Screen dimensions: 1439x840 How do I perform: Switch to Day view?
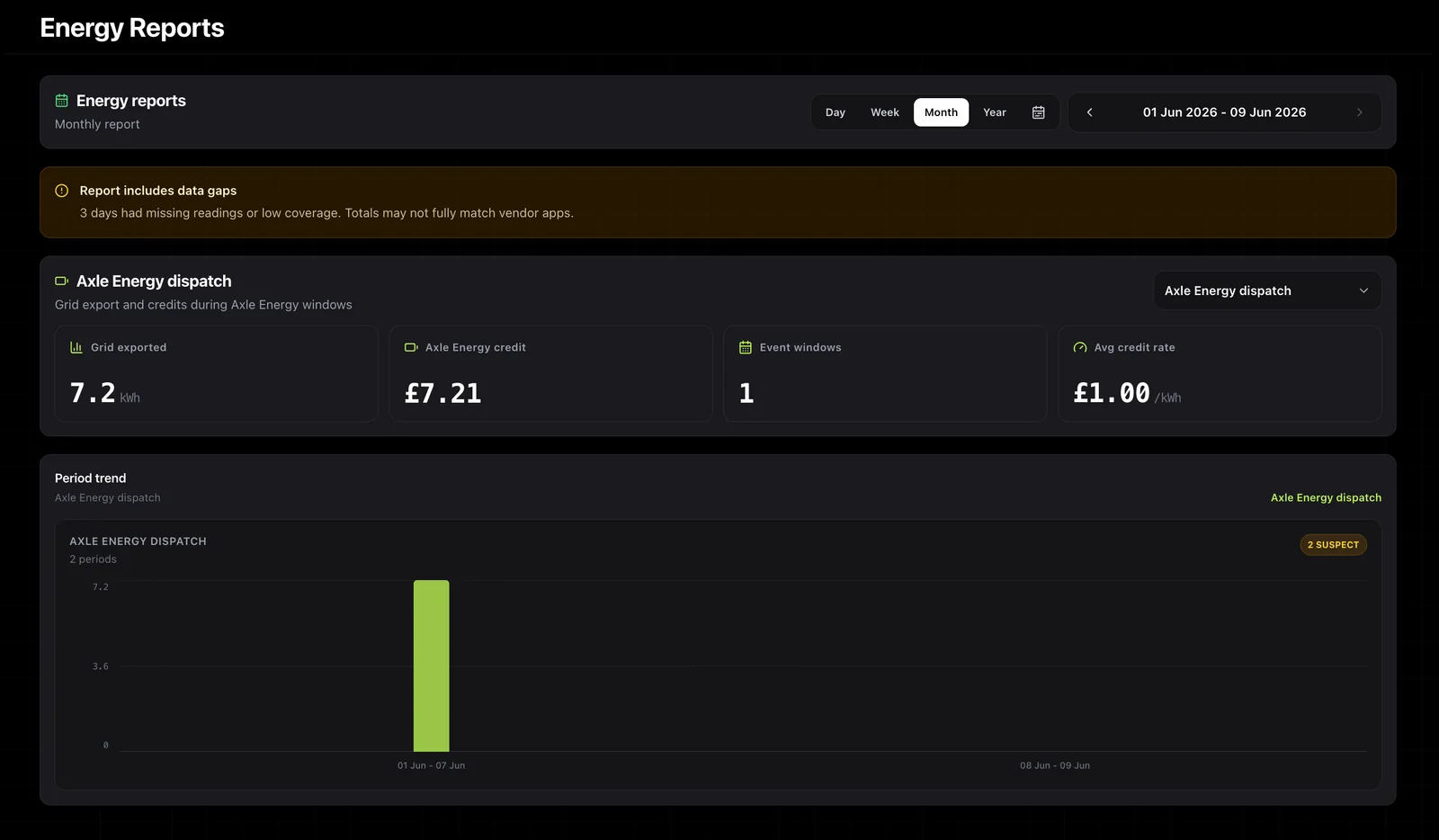(x=836, y=112)
